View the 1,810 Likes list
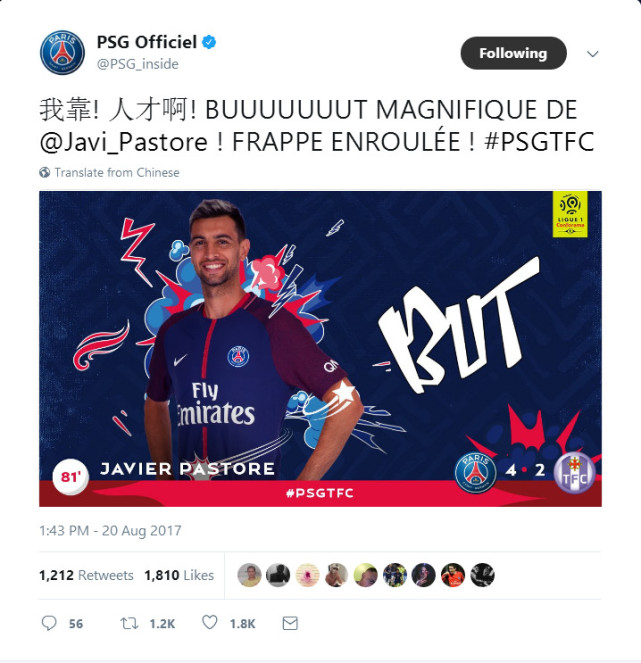The height and width of the screenshot is (663, 641). (179, 575)
